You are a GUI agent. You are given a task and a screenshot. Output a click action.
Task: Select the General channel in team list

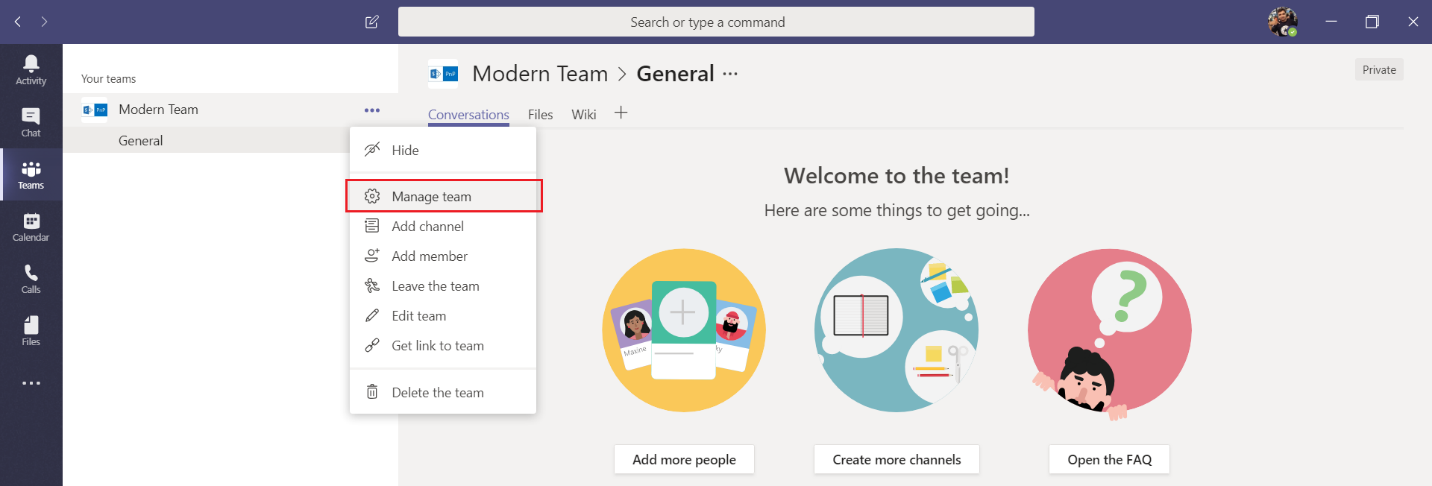(141, 141)
